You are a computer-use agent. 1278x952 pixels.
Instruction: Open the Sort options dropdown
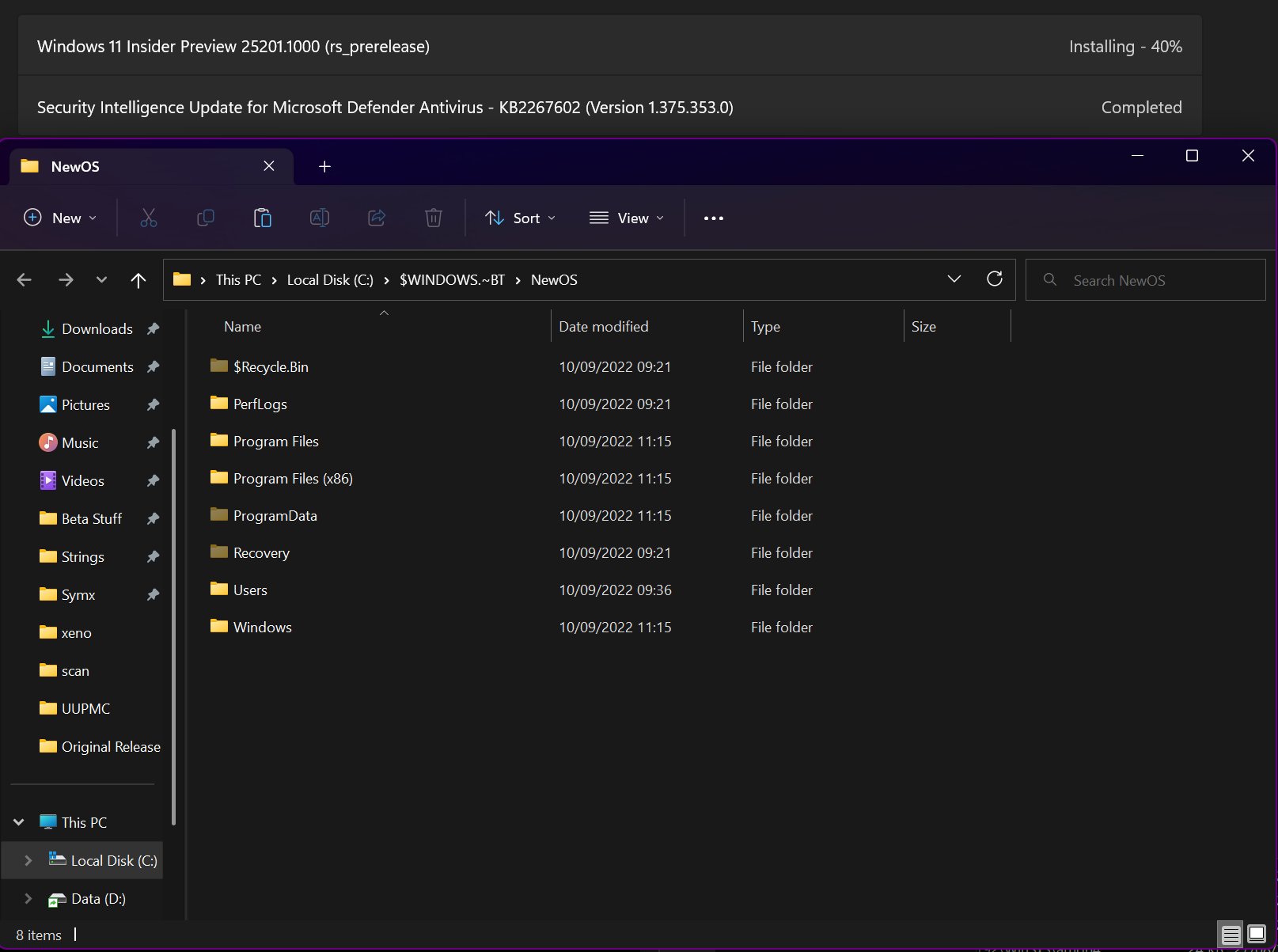pyautogui.click(x=521, y=218)
